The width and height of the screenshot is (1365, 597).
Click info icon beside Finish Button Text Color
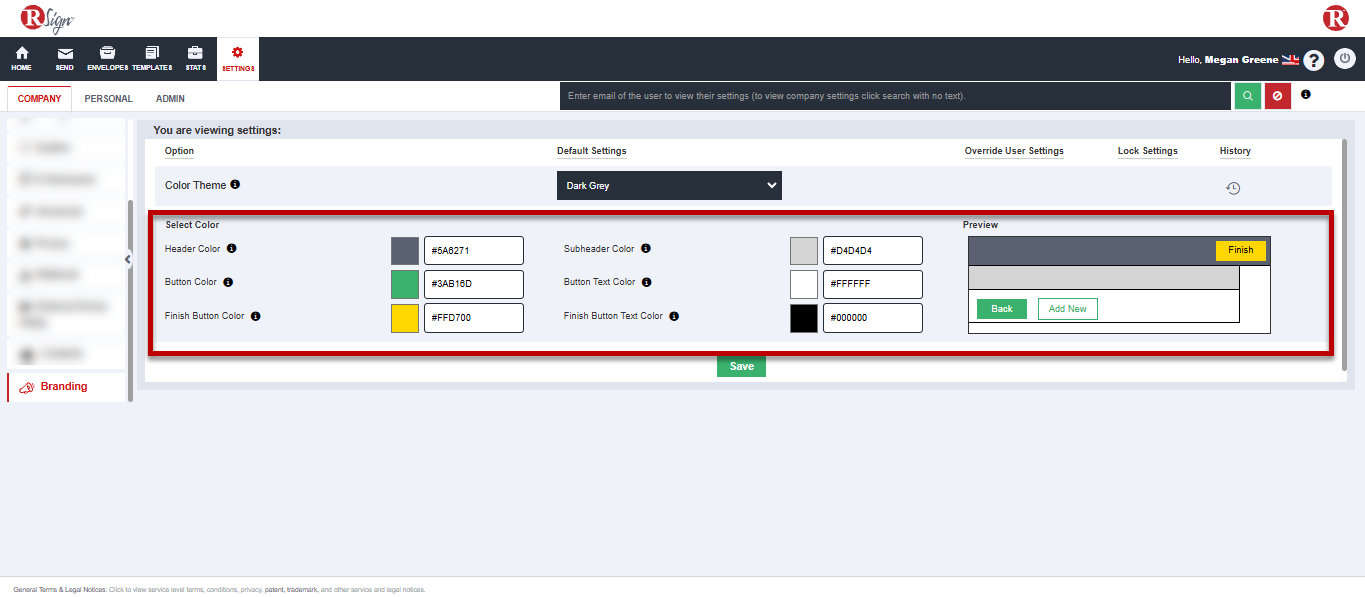pyautogui.click(x=674, y=316)
